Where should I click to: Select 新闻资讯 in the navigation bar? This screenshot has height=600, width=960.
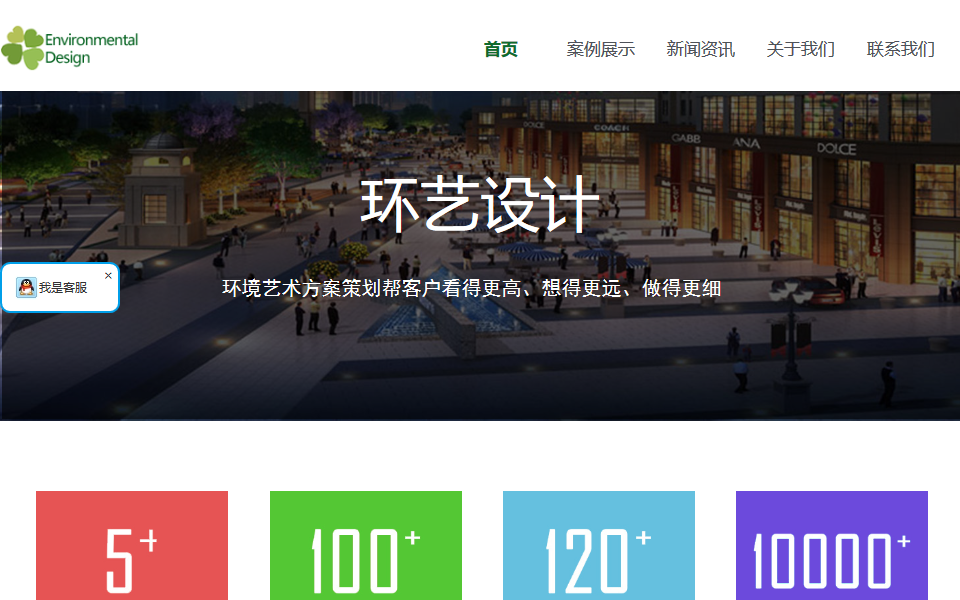point(700,49)
